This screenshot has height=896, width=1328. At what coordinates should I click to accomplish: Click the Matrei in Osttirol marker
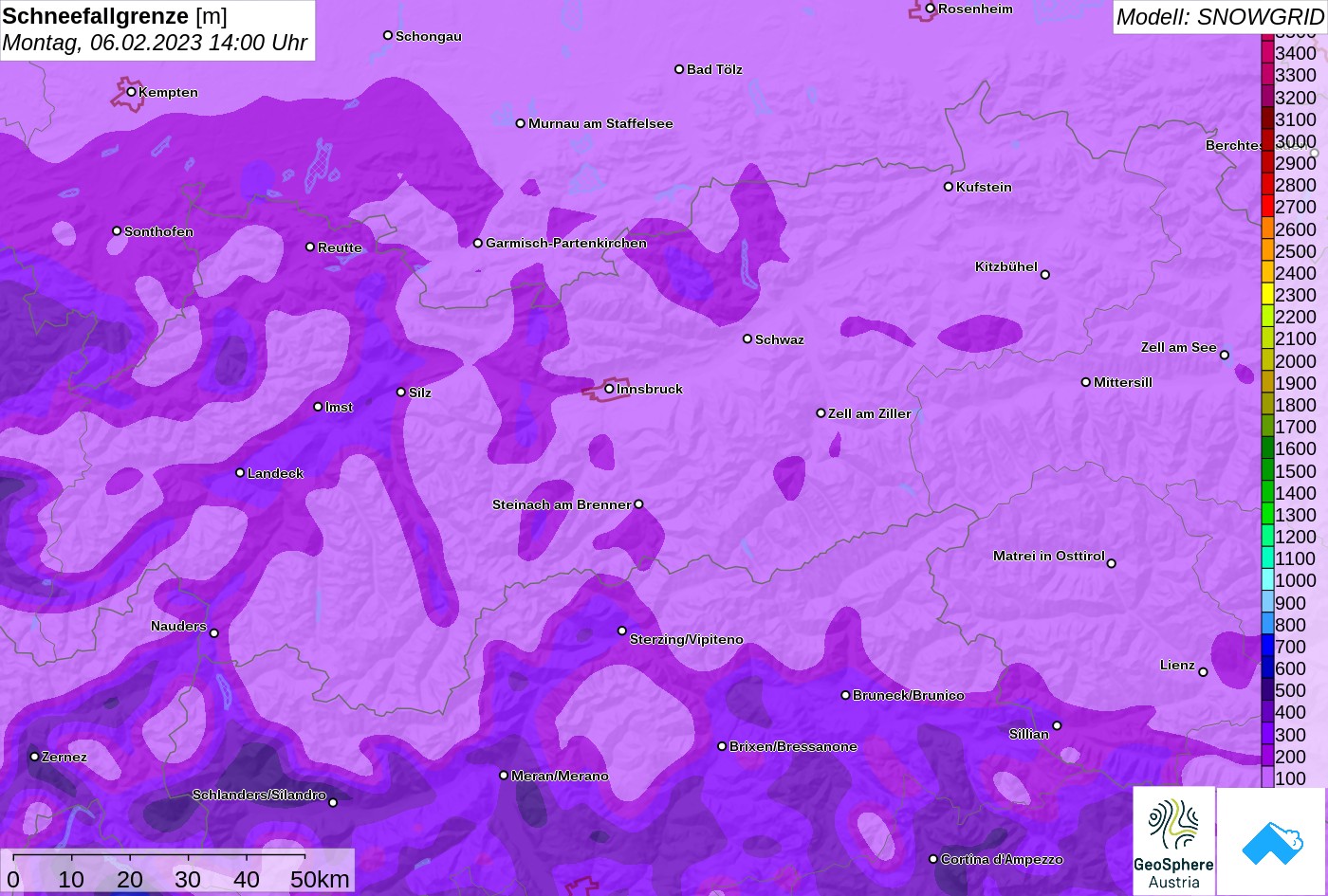coord(1112,563)
